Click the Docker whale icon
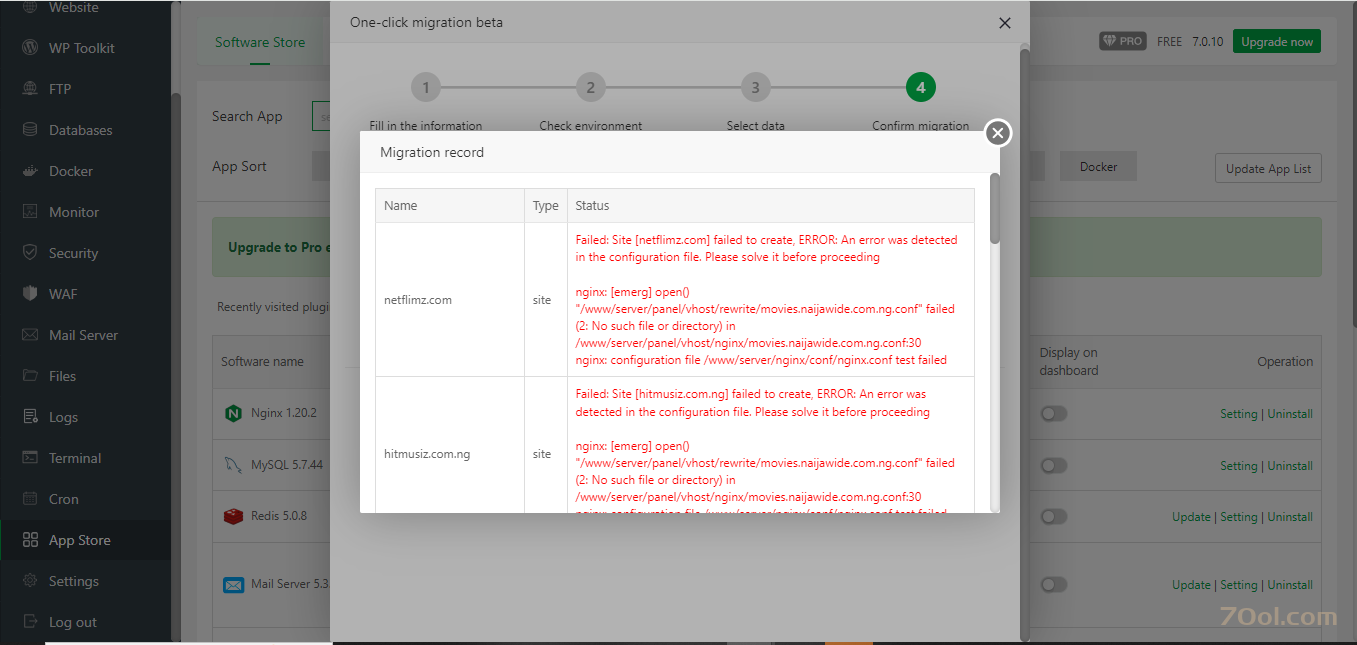Image resolution: width=1357 pixels, height=645 pixels. (30, 171)
